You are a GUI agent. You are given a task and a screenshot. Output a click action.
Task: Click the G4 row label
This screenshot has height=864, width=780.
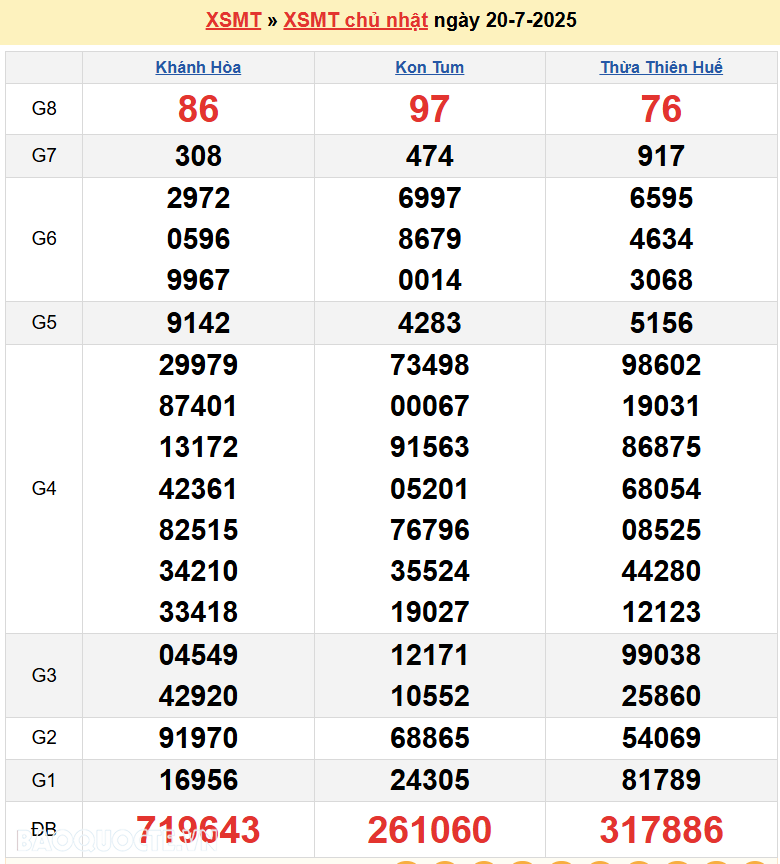(44, 488)
